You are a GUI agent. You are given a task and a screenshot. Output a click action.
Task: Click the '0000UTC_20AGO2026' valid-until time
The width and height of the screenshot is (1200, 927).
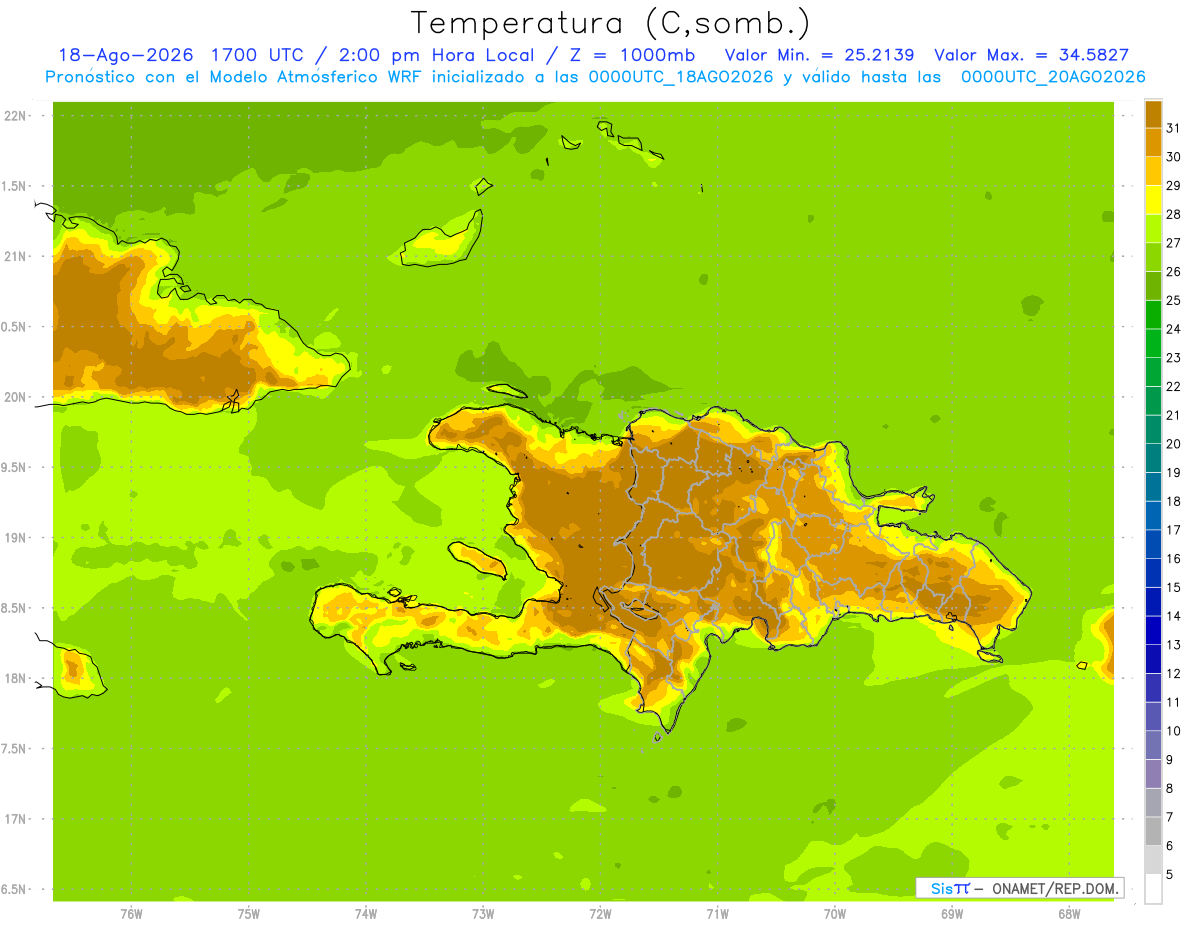(x=1053, y=77)
